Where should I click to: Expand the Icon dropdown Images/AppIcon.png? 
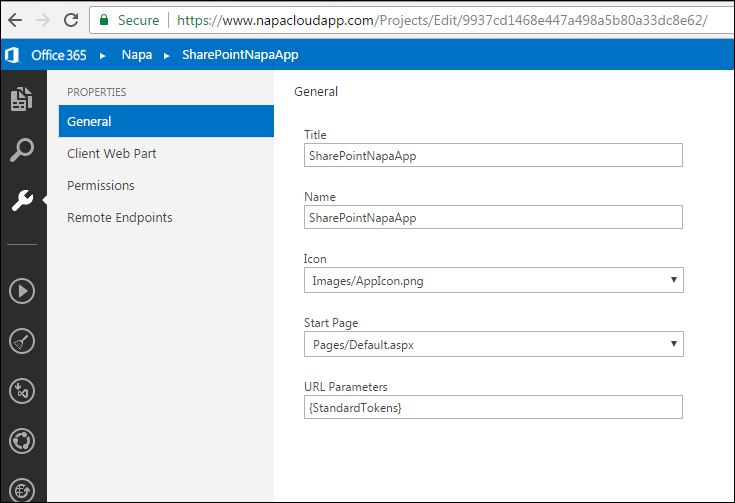point(493,280)
